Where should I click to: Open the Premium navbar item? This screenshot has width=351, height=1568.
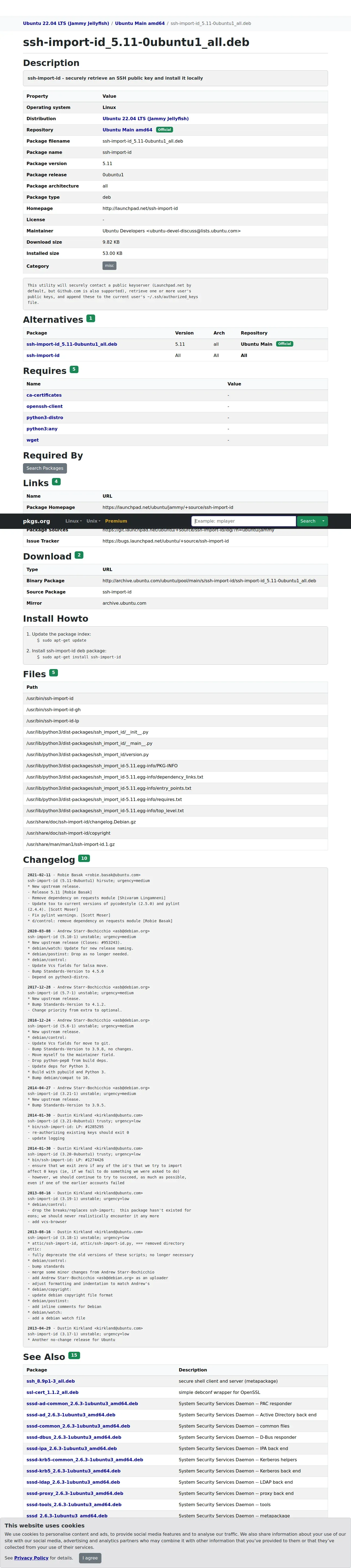116,521
